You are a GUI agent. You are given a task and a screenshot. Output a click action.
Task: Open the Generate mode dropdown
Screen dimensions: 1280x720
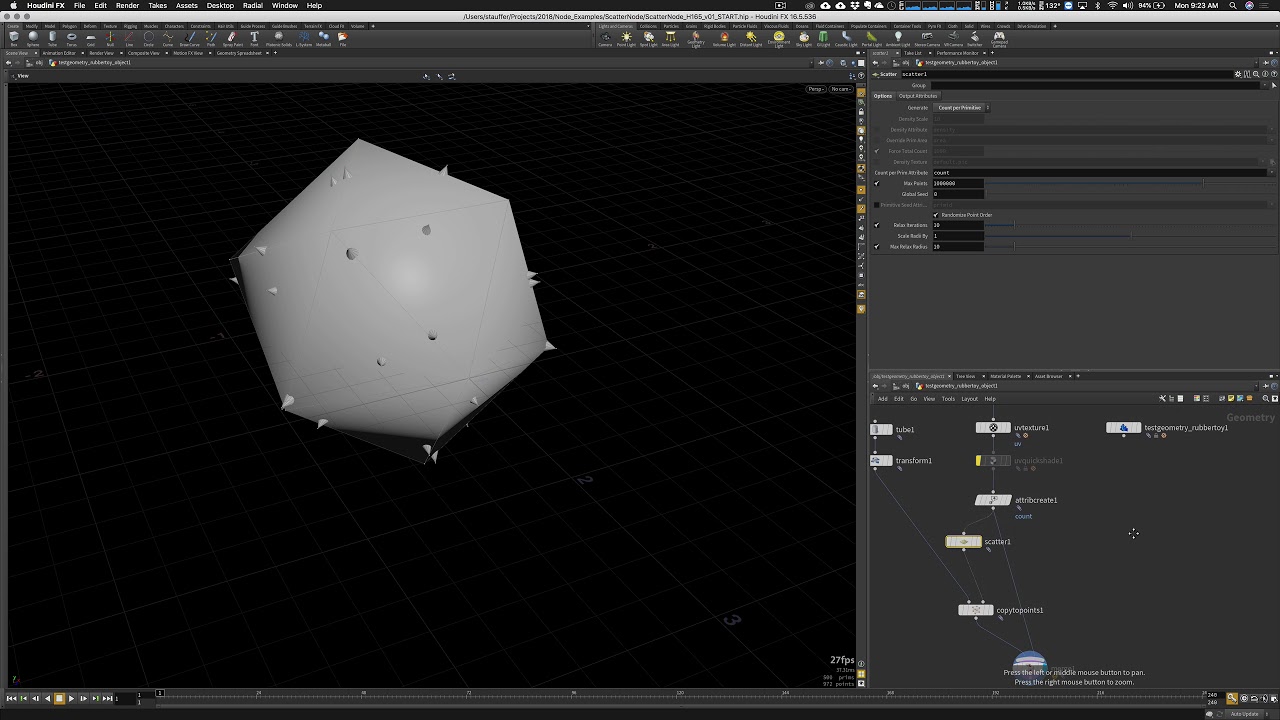coord(961,108)
